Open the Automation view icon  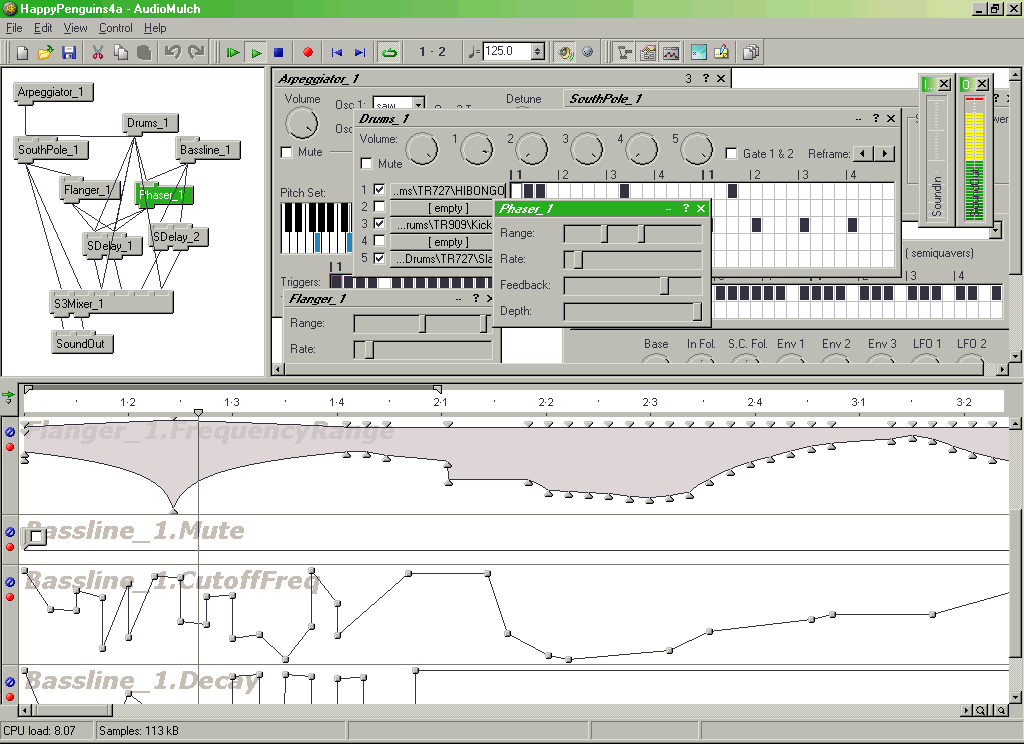pyautogui.click(x=670, y=52)
